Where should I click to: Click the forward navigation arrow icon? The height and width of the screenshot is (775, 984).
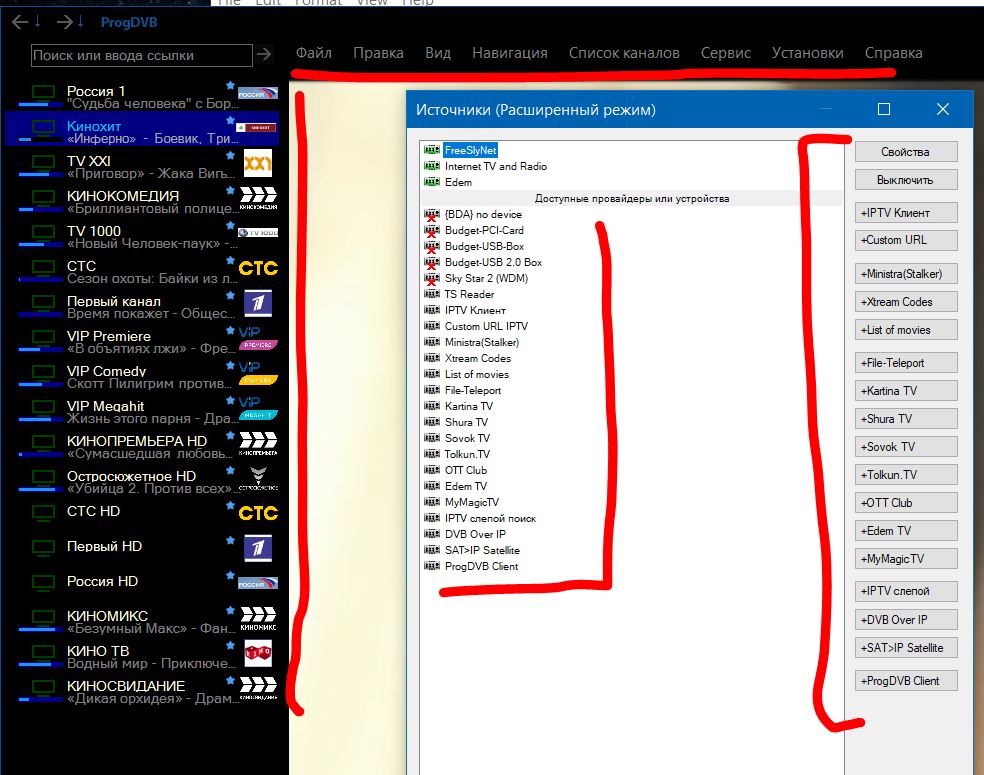(65, 22)
